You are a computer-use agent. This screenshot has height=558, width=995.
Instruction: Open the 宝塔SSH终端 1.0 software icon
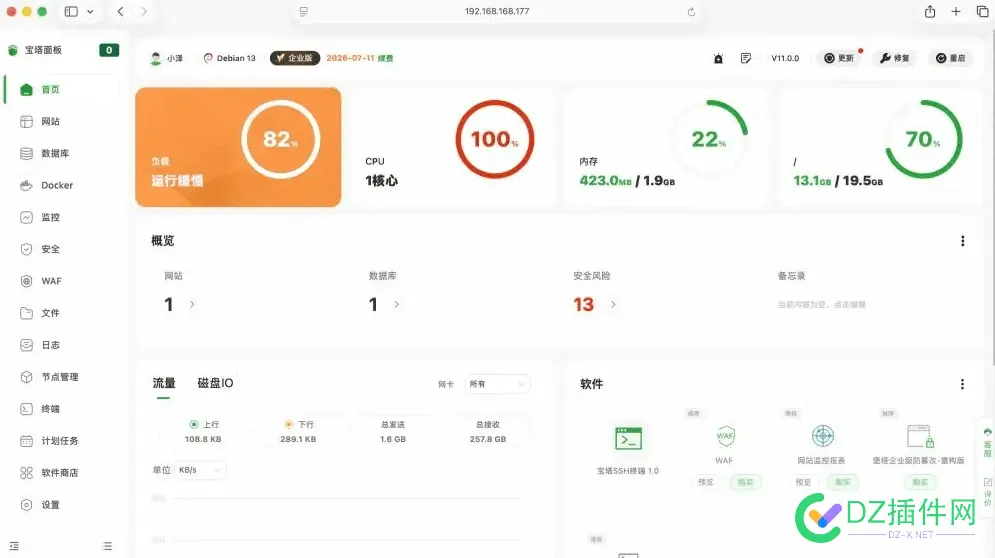point(628,438)
